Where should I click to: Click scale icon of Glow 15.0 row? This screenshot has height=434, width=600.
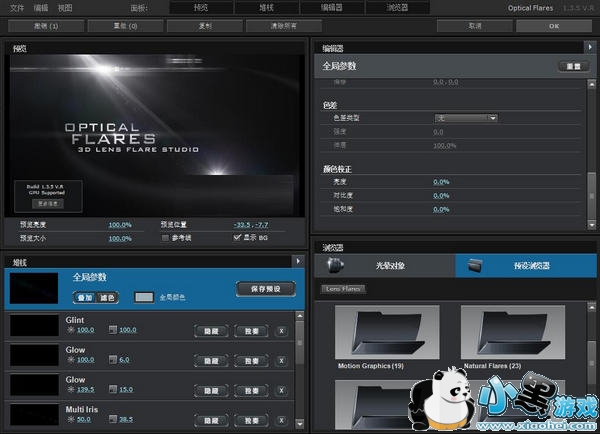tap(113, 389)
